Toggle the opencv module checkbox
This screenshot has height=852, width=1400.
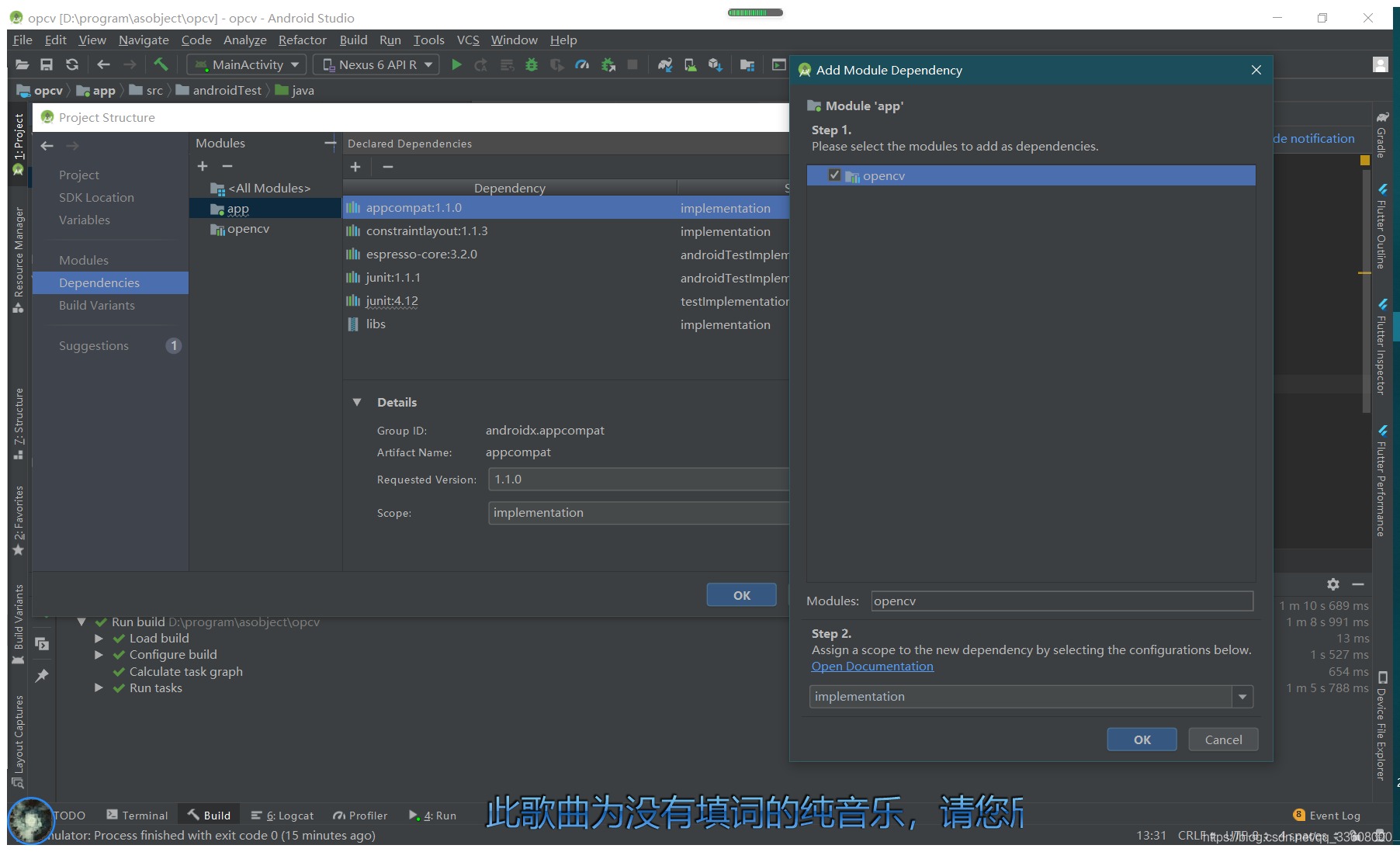pos(834,175)
